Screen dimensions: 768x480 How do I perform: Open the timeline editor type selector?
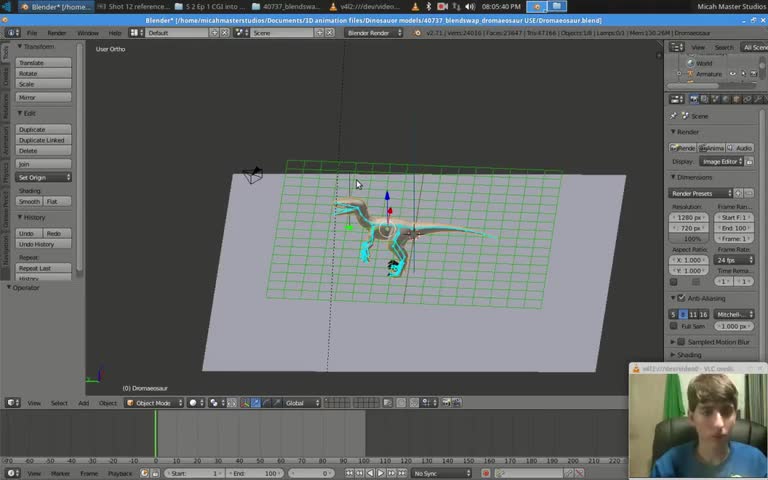(13, 473)
